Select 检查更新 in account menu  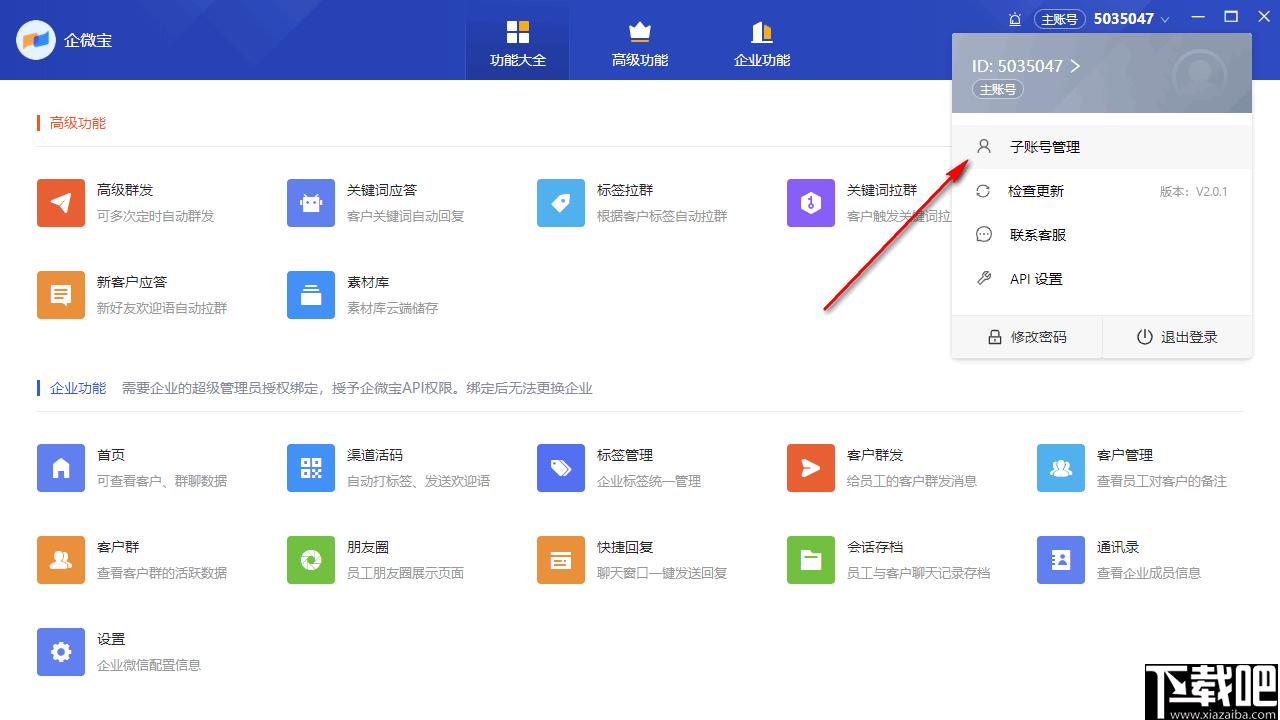(x=1102, y=191)
